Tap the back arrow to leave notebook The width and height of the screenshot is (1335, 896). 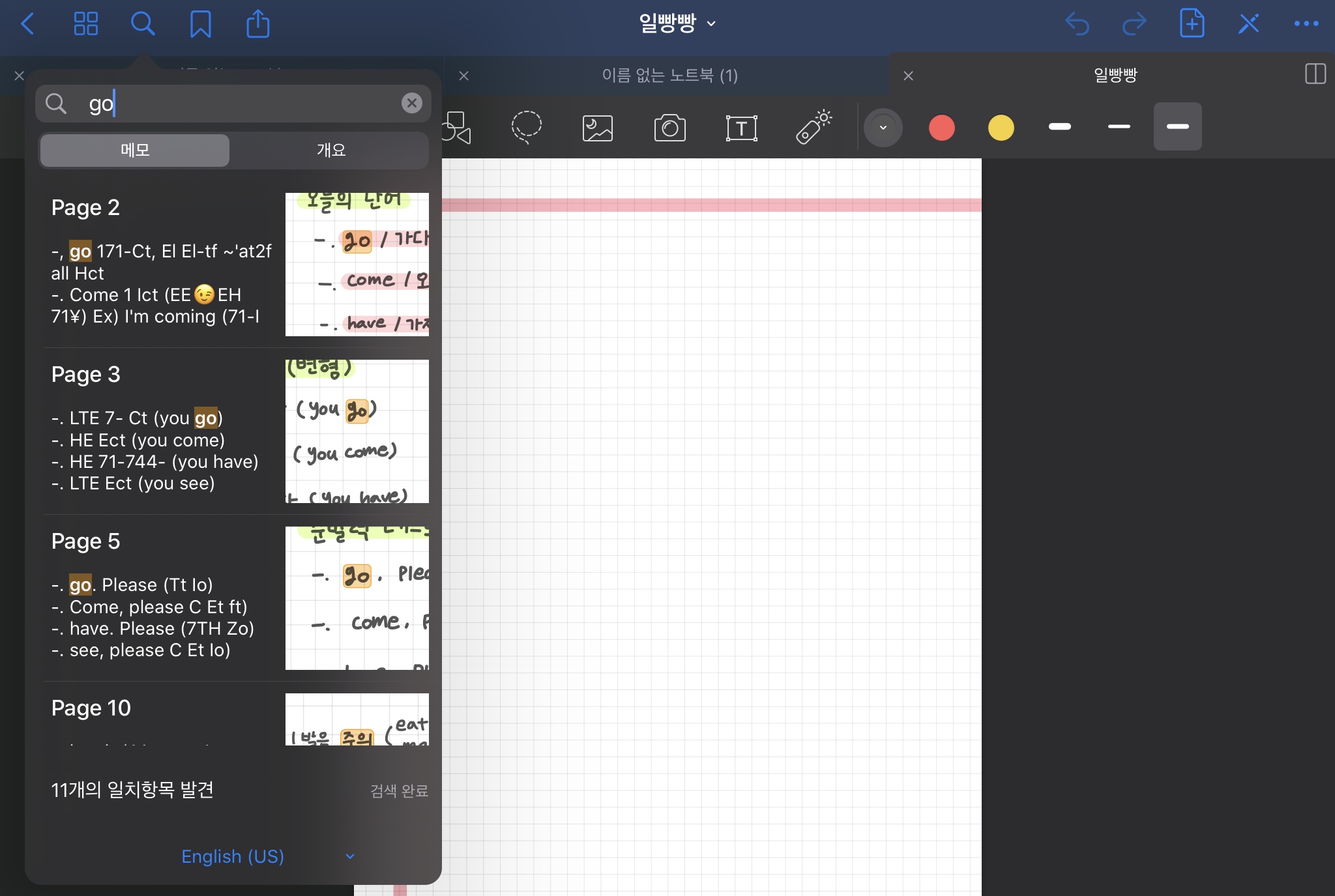pos(27,24)
